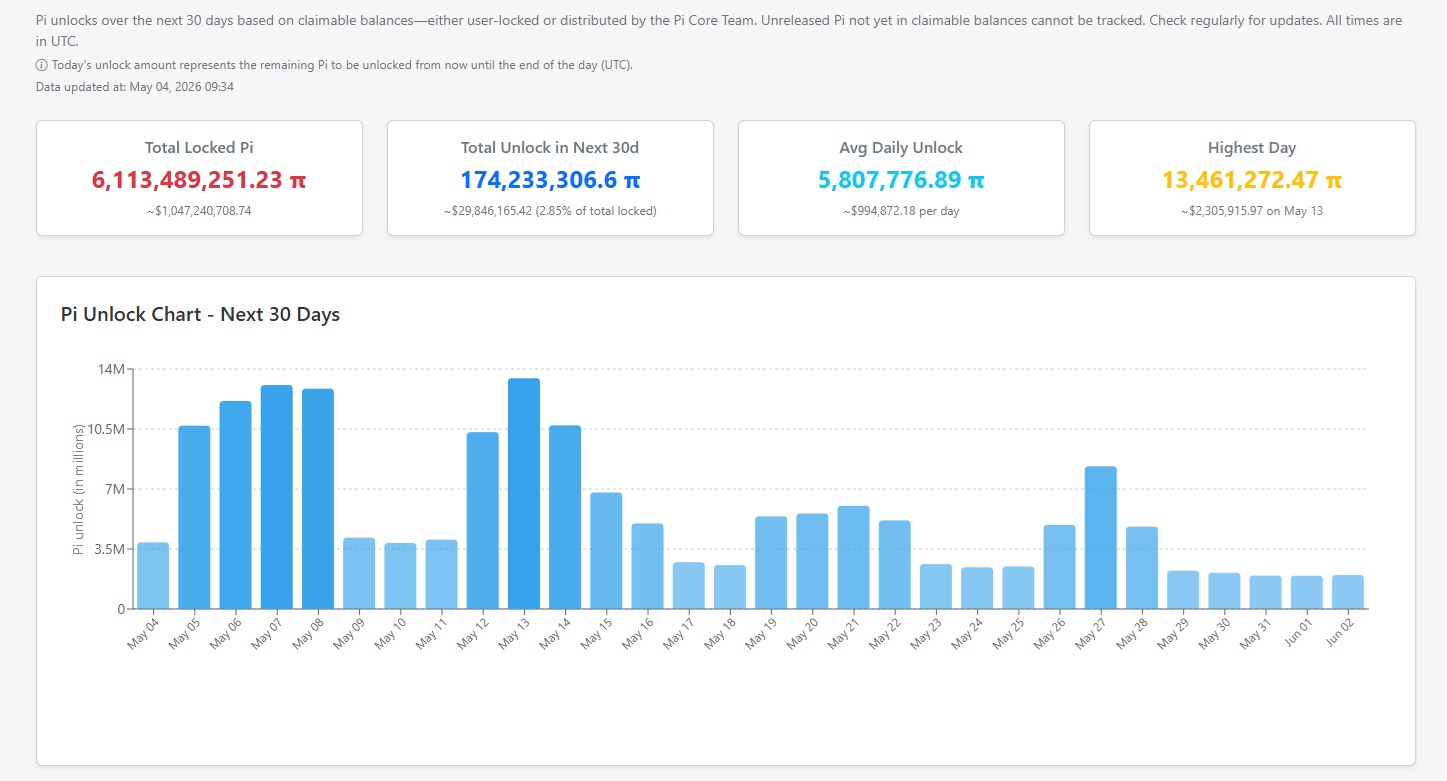The height and width of the screenshot is (781, 1447).
Task: Click the 13,461,272.47 π value
Action: 1252,180
